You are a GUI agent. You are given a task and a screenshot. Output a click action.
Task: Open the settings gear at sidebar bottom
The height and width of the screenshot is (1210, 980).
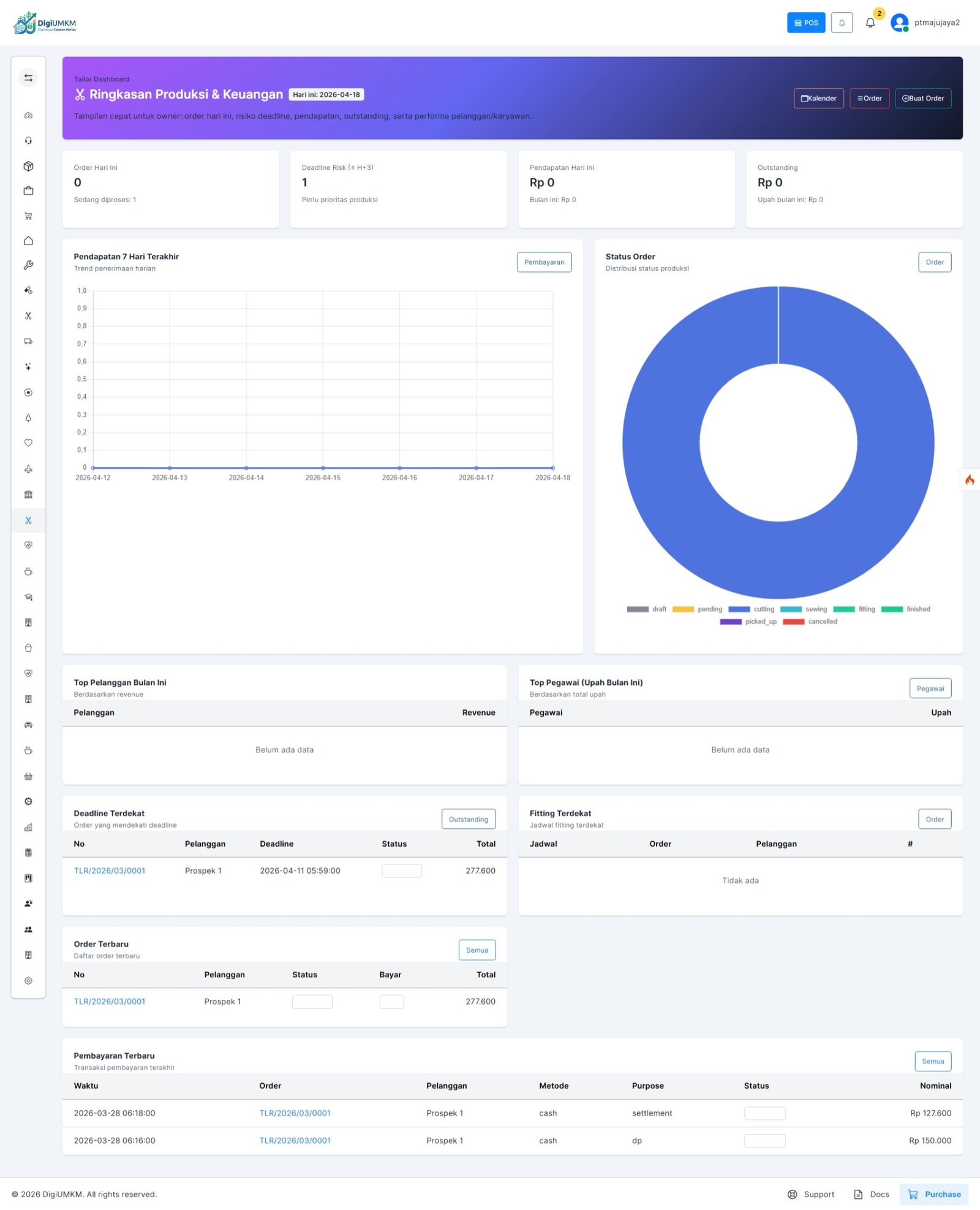[x=28, y=980]
